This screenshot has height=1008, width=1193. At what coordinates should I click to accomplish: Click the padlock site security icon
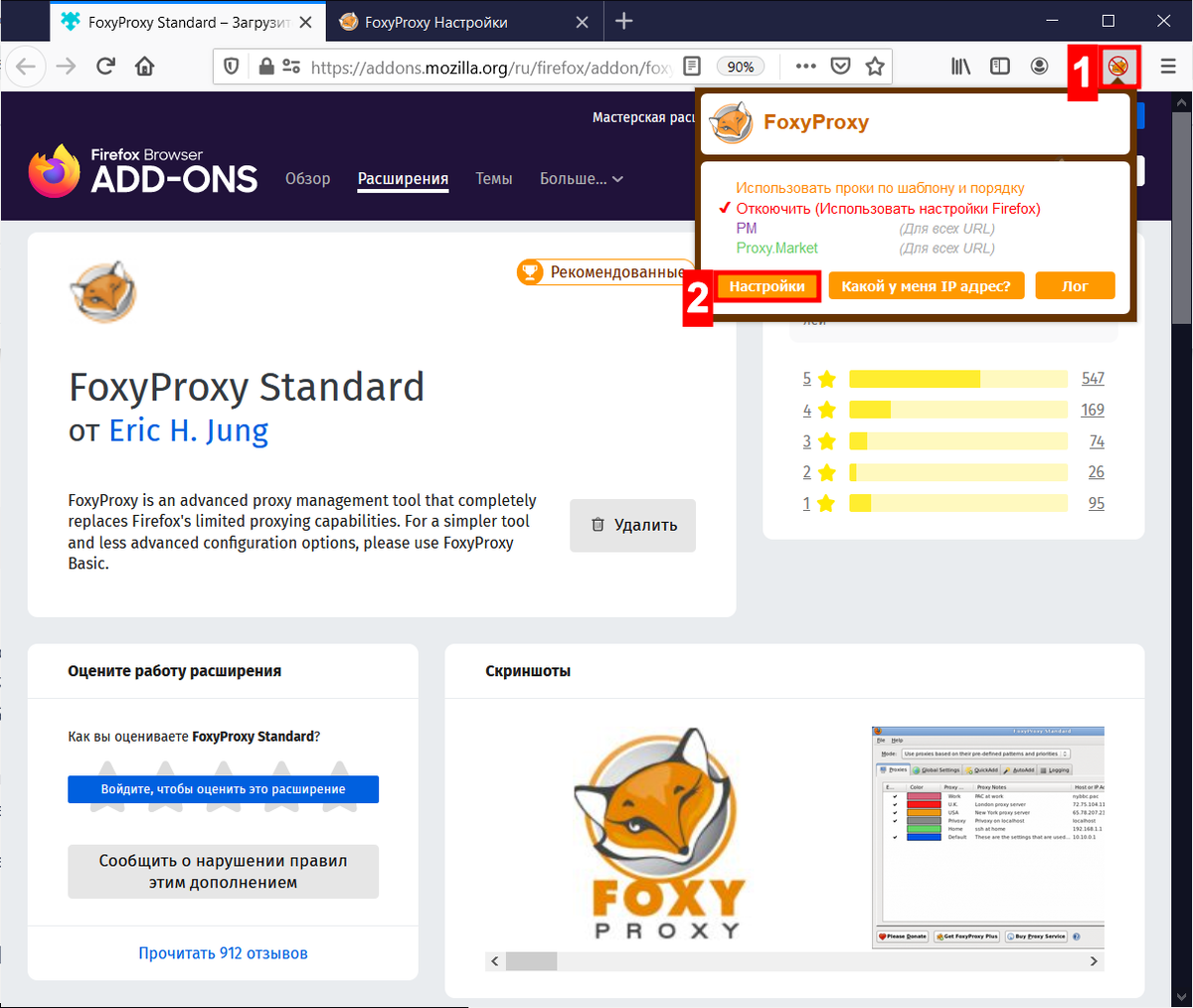tap(265, 67)
